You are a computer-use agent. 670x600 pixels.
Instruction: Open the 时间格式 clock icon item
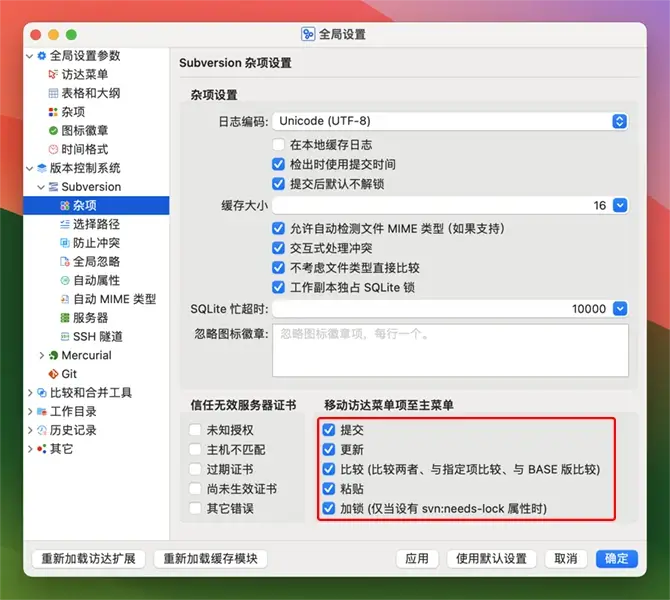tap(53, 149)
